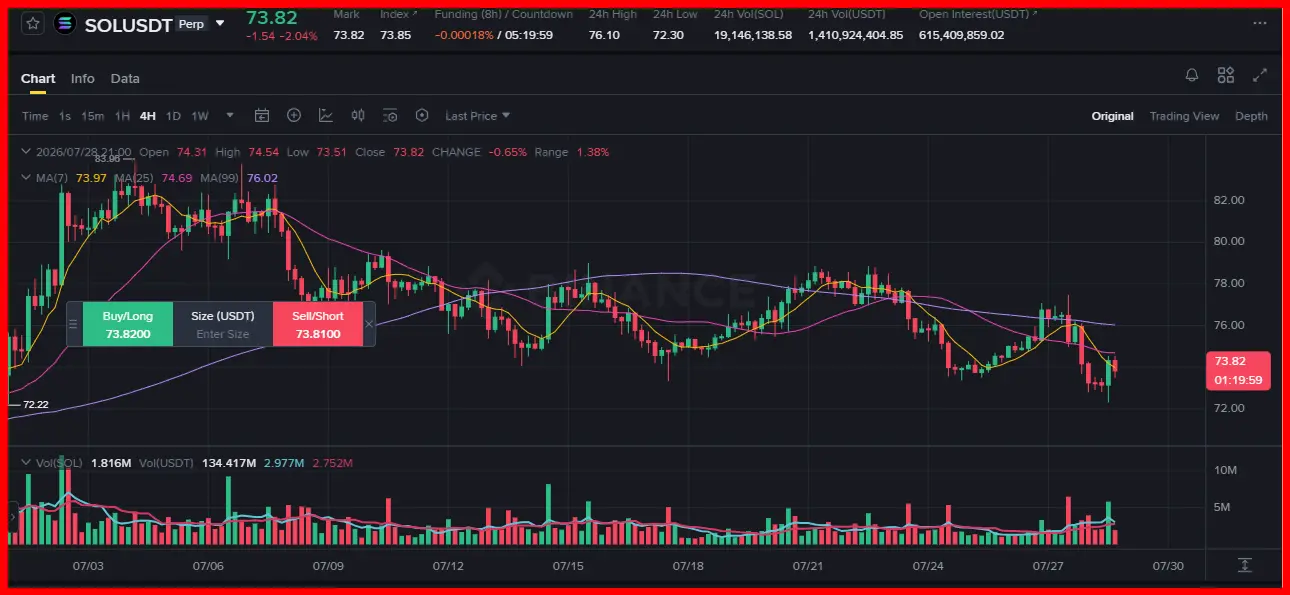This screenshot has height=595, width=1290.
Task: Open the Index price info link
Action: coord(399,14)
